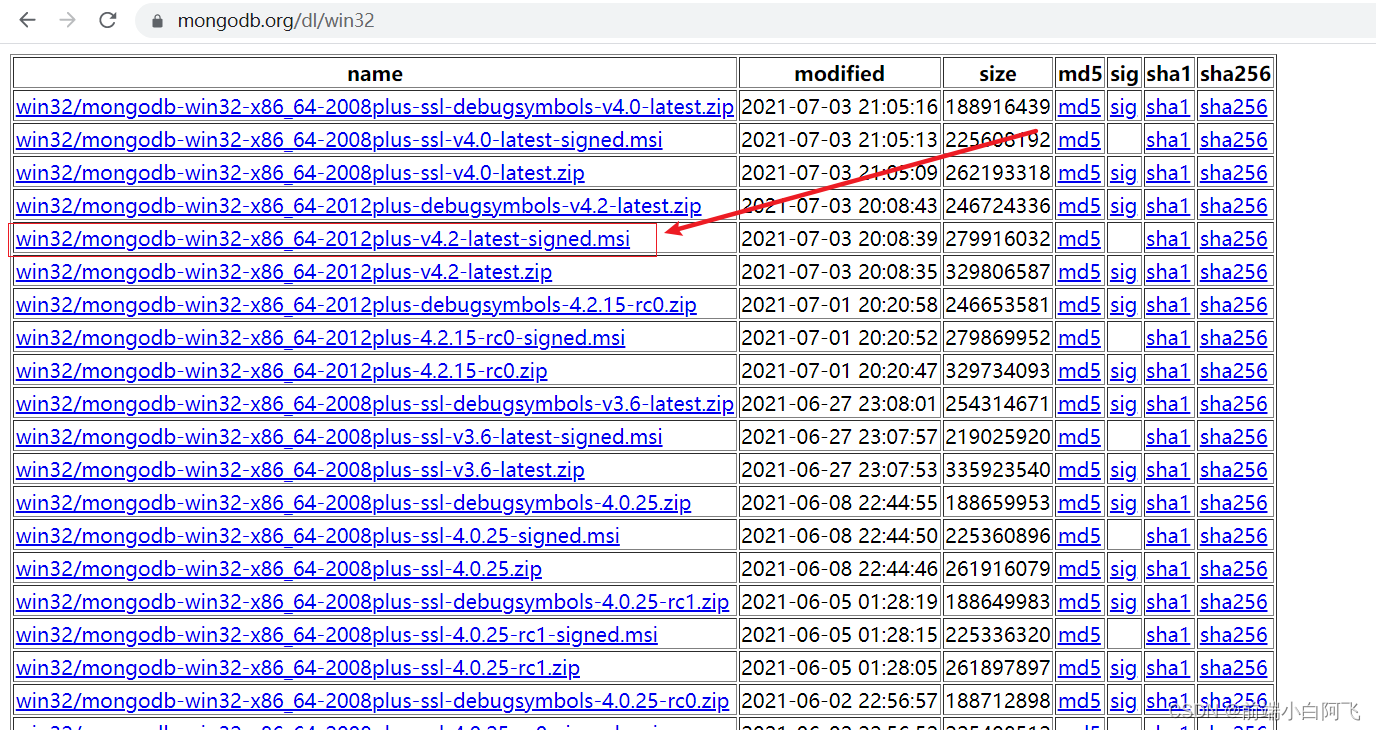This screenshot has height=730, width=1376.
Task: Click sha256 link for 4.0.25-rc1-signed.msi row
Action: pyautogui.click(x=1234, y=635)
